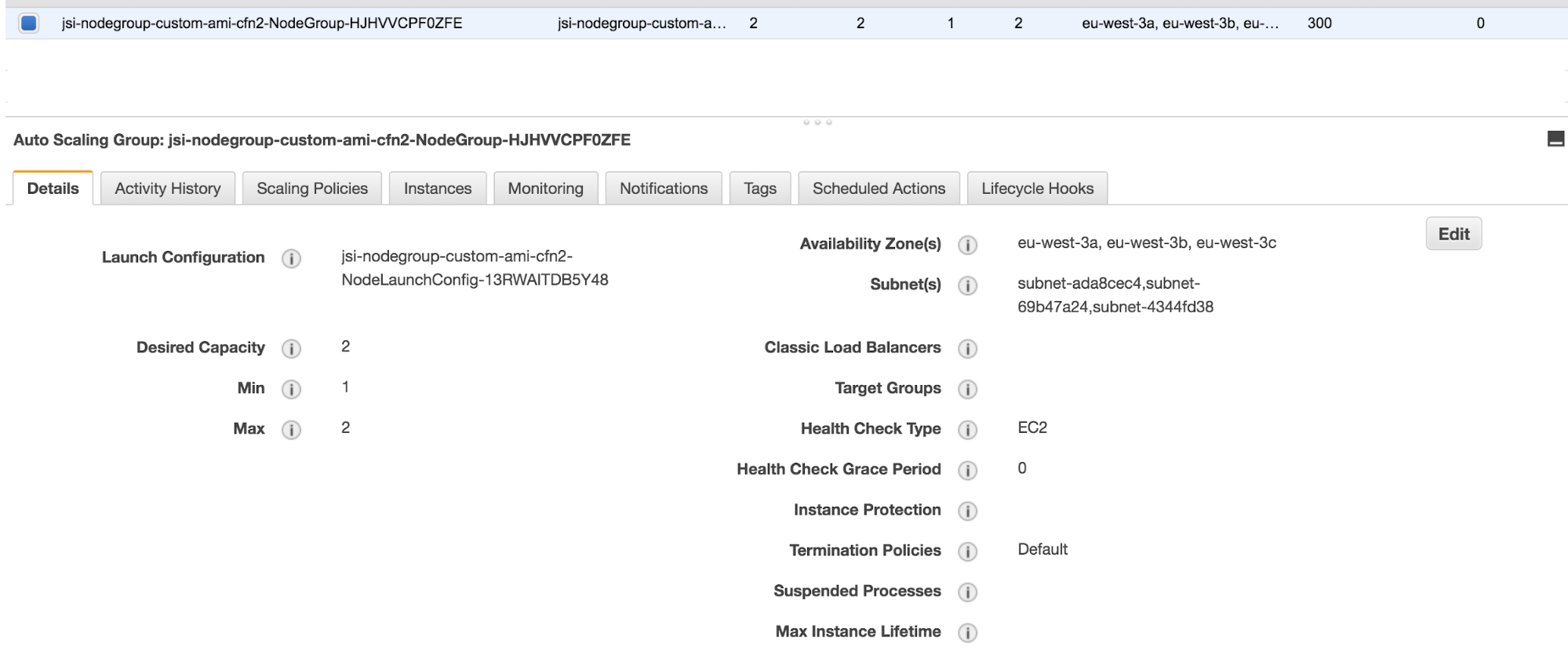This screenshot has width=1568, height=662.
Task: Show info for Availability Zone(s)
Action: [967, 246]
